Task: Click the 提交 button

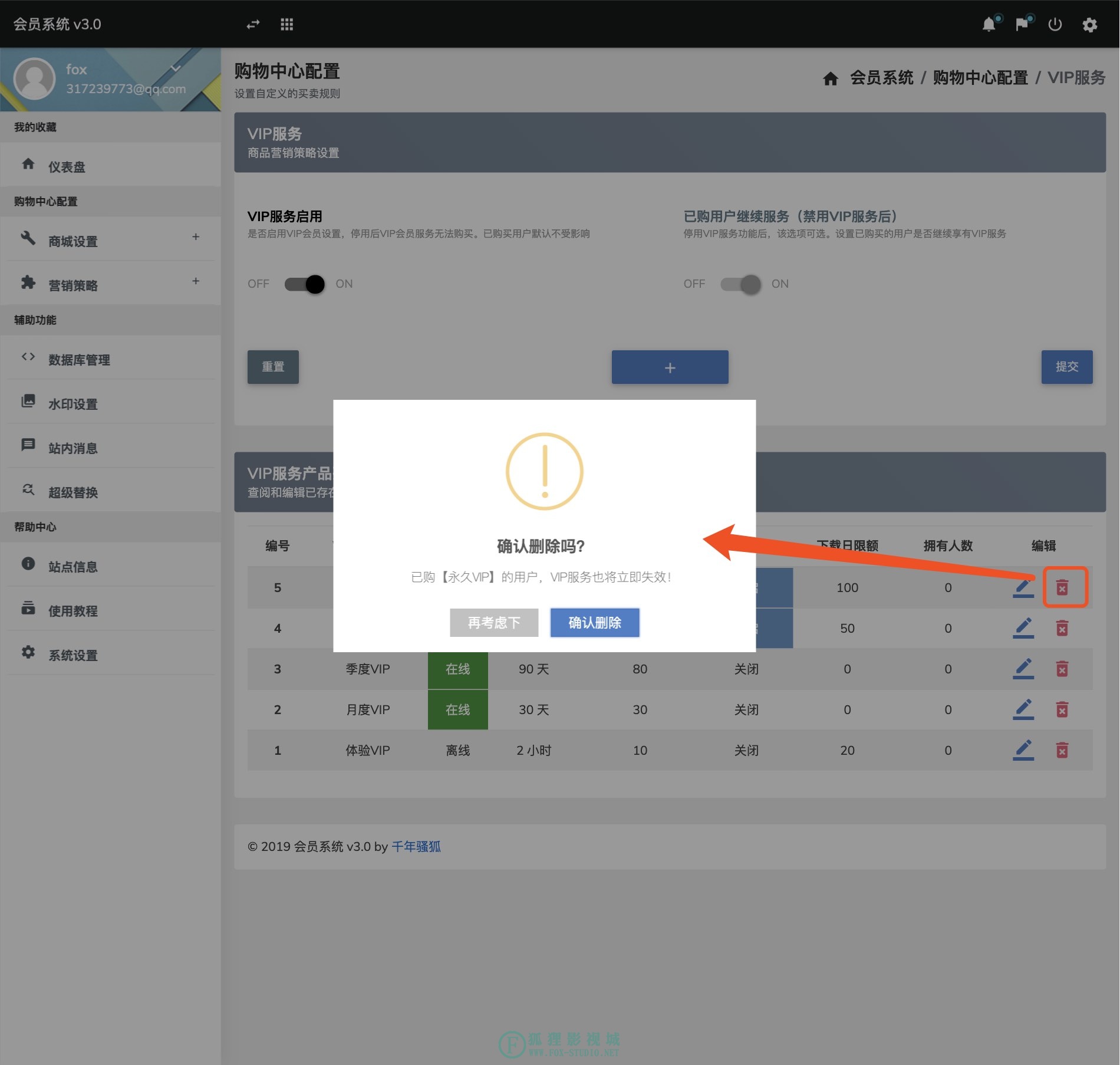Action: 1066,367
